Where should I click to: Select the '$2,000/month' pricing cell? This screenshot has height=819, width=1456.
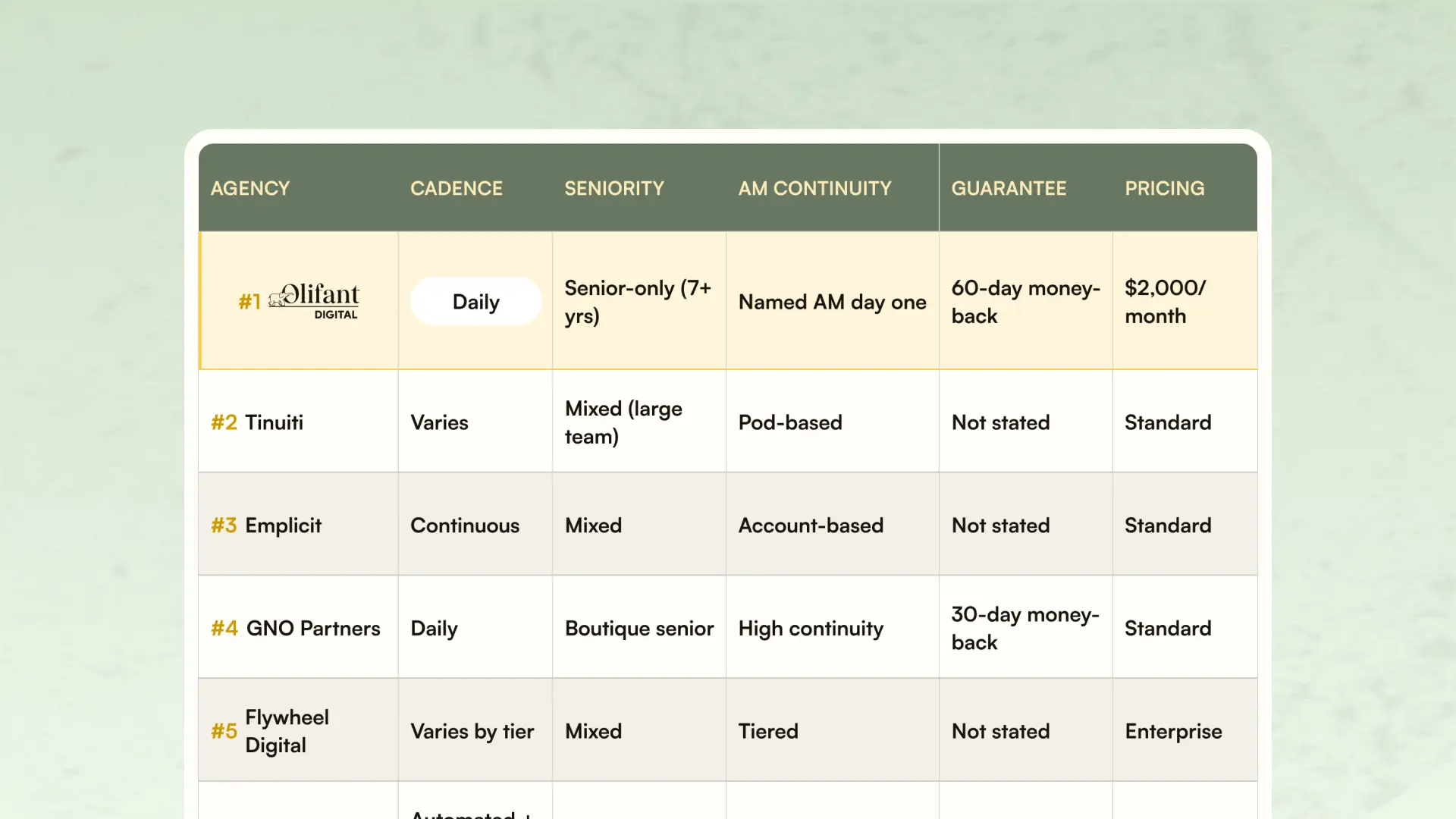tap(1185, 301)
